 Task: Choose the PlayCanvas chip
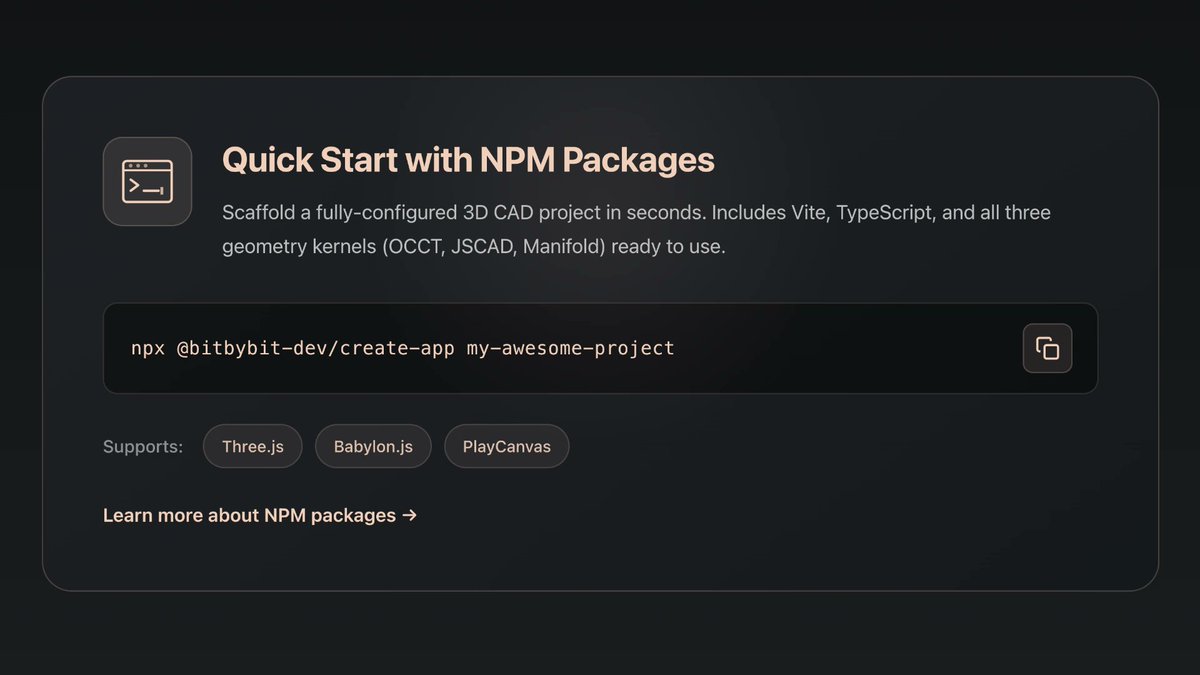click(506, 446)
